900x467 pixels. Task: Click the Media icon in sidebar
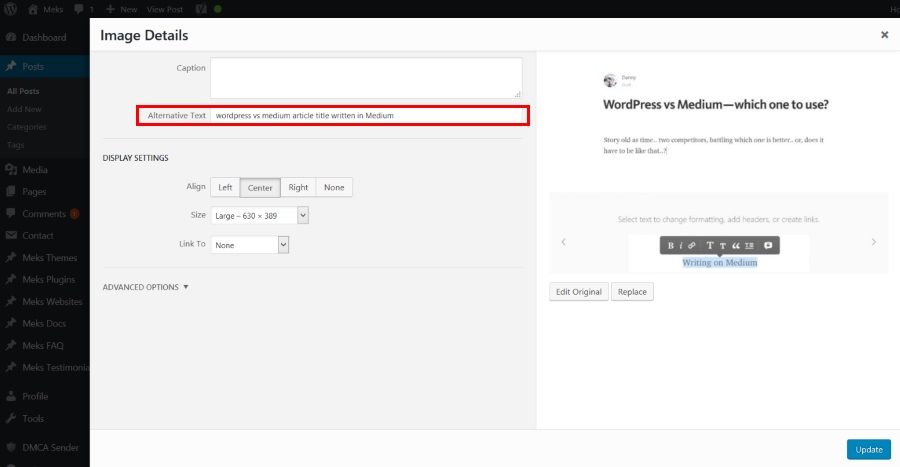(10, 170)
